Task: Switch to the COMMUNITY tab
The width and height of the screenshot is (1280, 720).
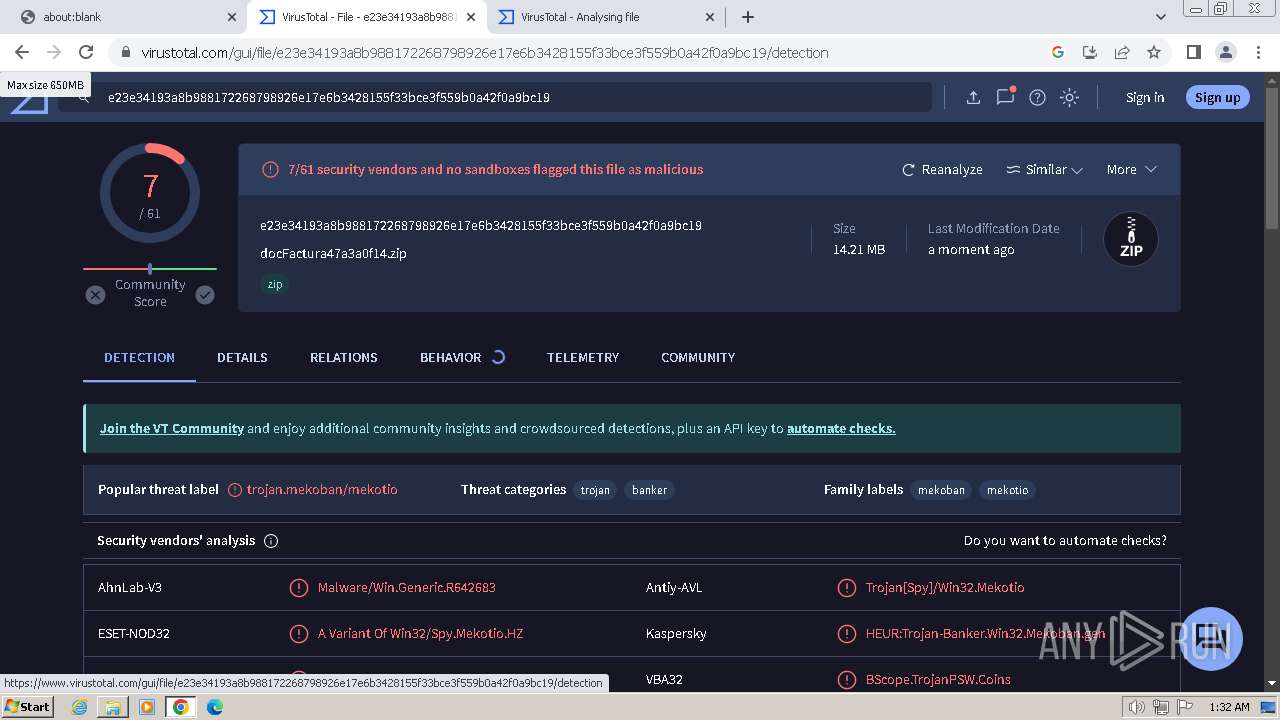Action: 698,357
